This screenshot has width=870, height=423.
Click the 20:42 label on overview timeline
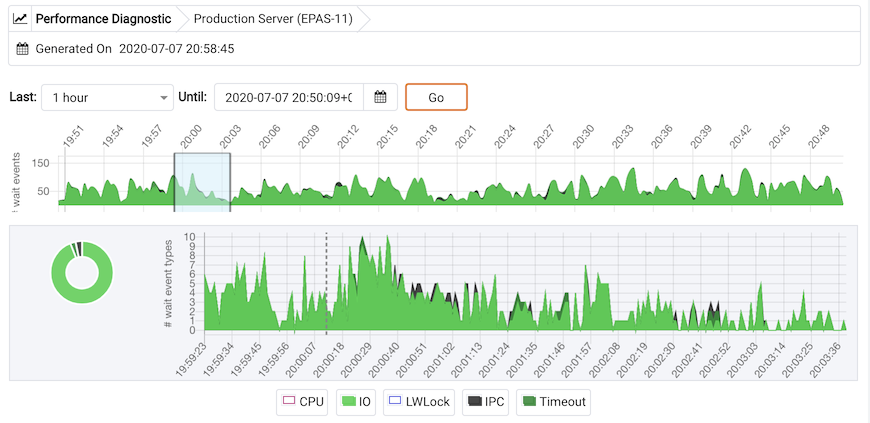(x=741, y=137)
